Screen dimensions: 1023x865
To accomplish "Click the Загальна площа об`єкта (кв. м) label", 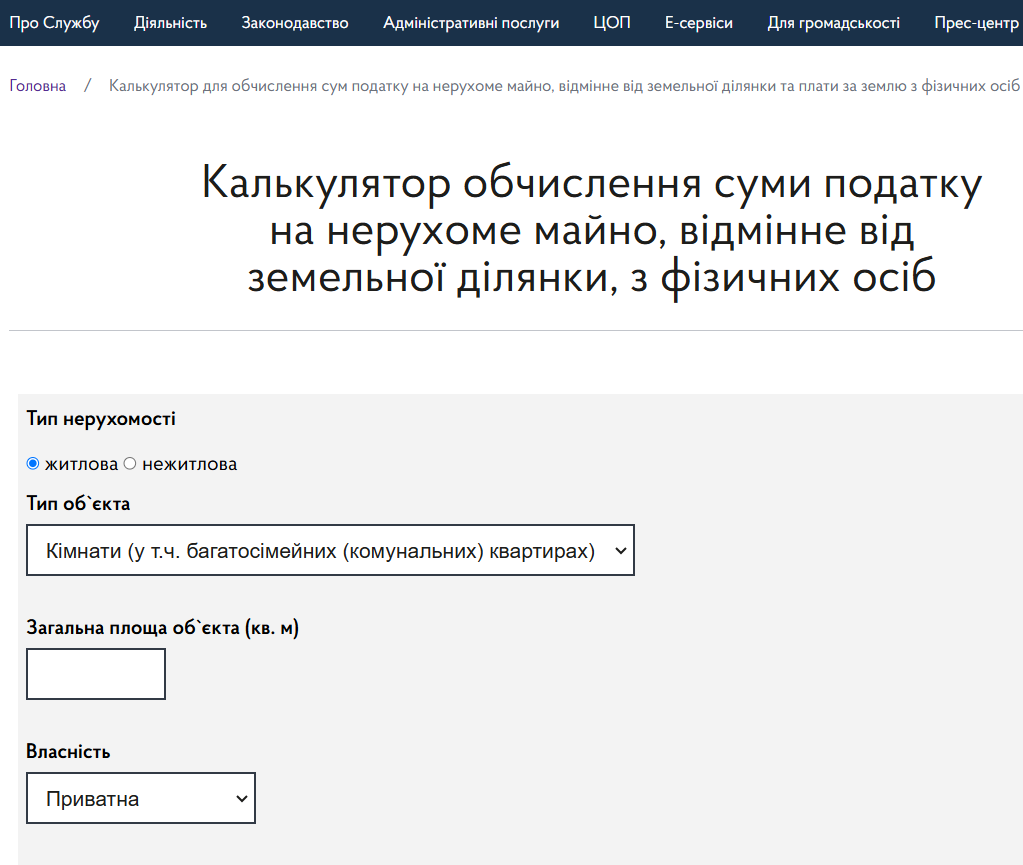I will coord(162,627).
